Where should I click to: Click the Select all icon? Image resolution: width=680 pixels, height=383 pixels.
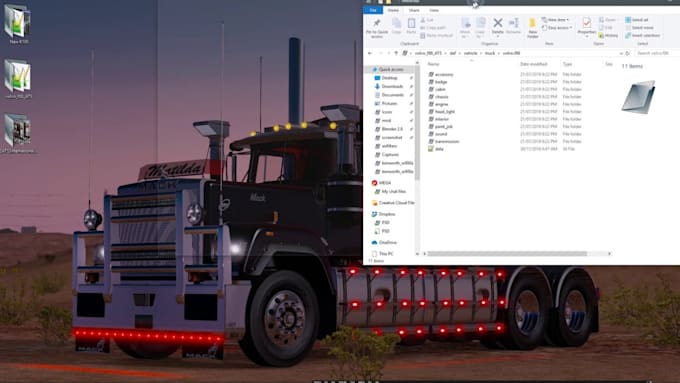point(637,20)
